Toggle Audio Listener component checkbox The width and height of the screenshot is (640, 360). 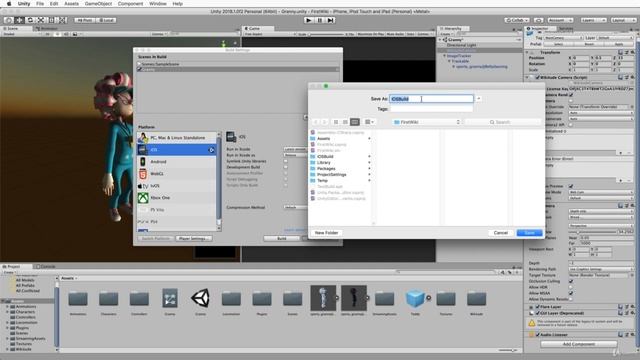point(538,335)
